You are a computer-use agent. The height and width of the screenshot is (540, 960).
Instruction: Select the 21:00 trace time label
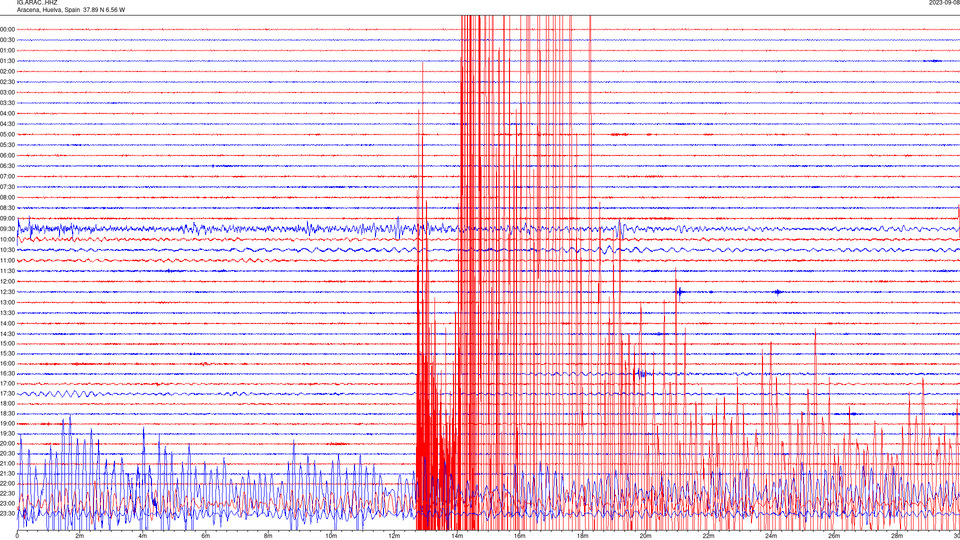tap(7, 463)
